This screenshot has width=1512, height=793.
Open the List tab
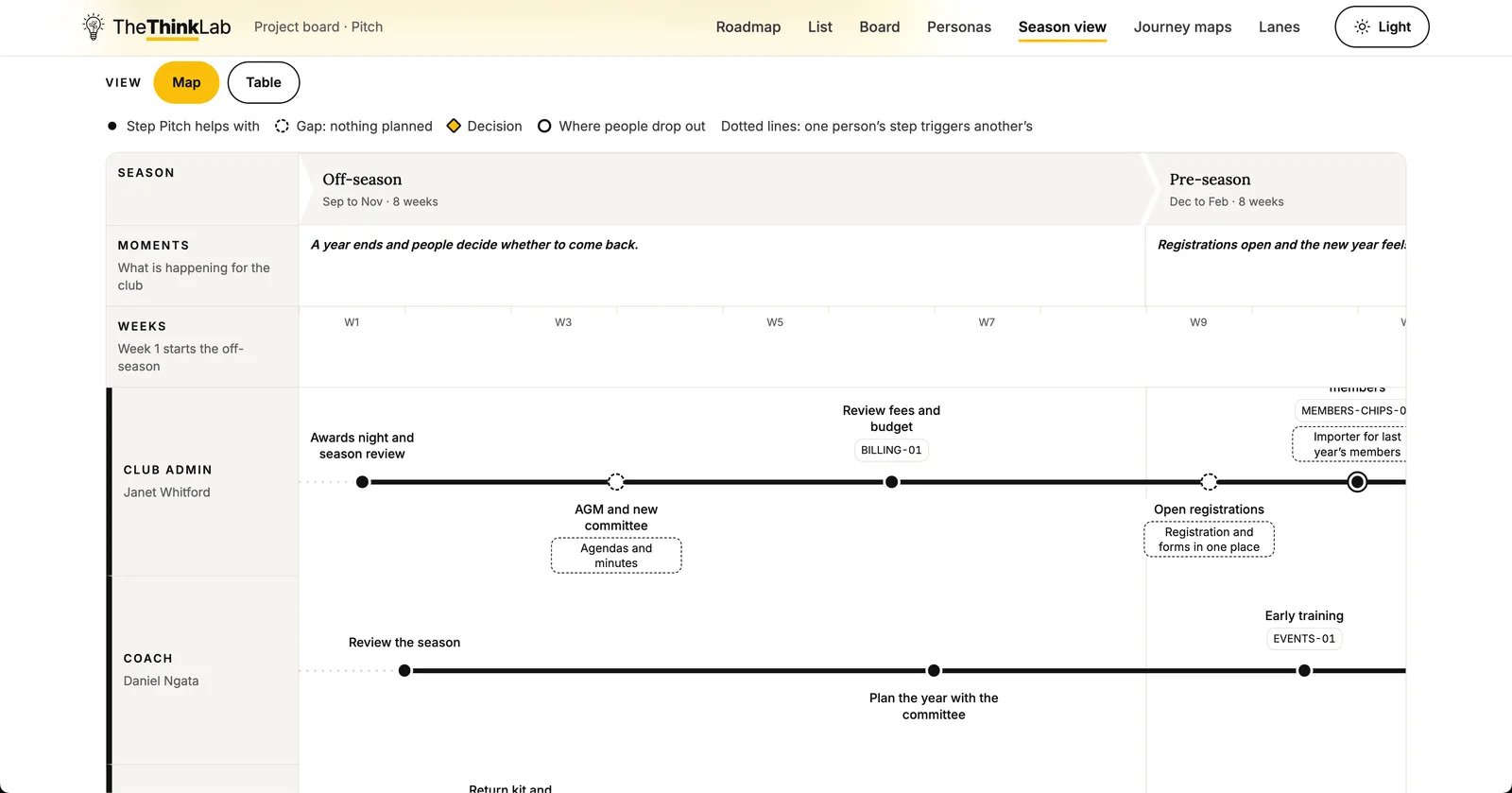tap(820, 26)
